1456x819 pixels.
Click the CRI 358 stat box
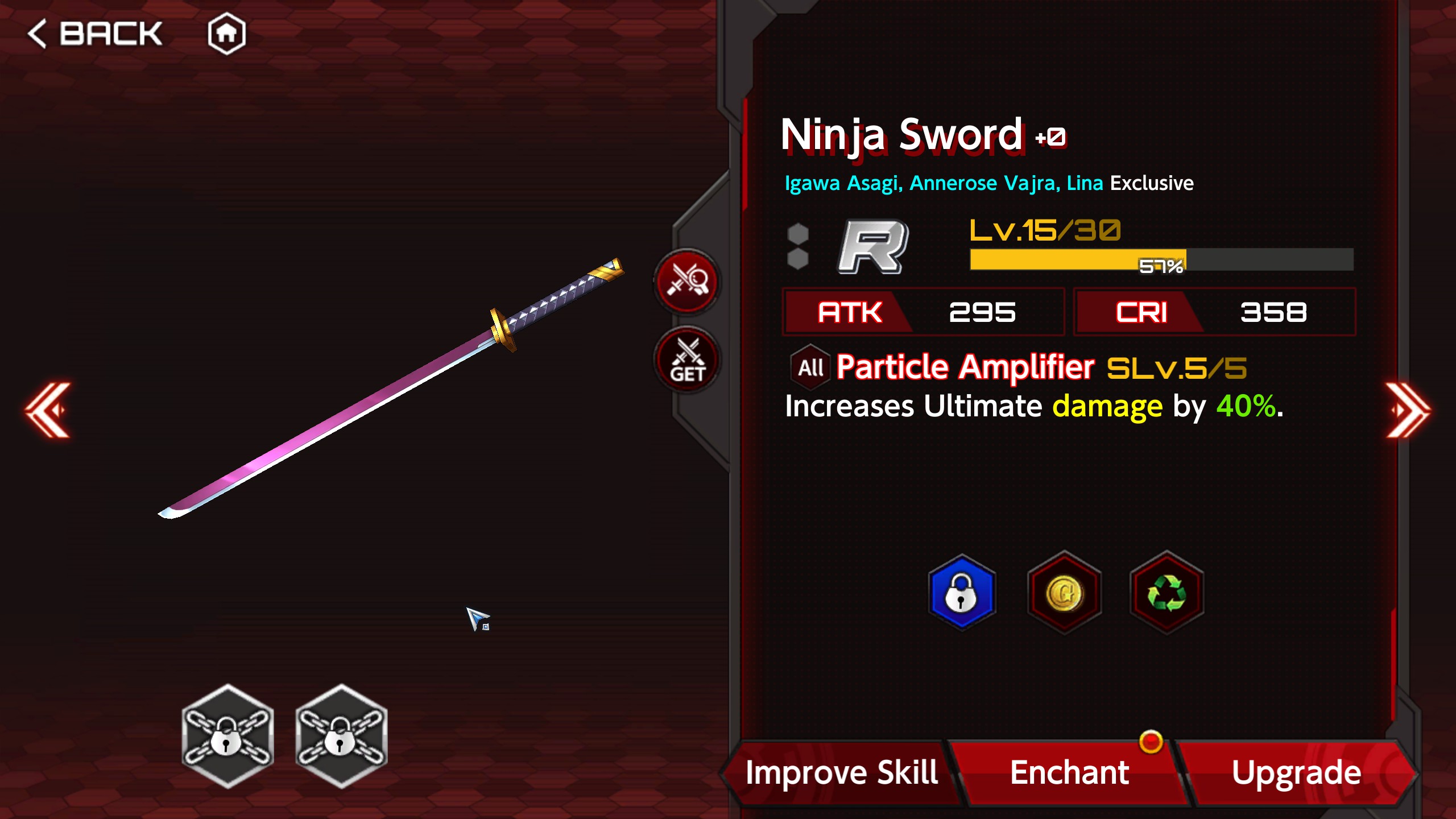(x=1214, y=312)
